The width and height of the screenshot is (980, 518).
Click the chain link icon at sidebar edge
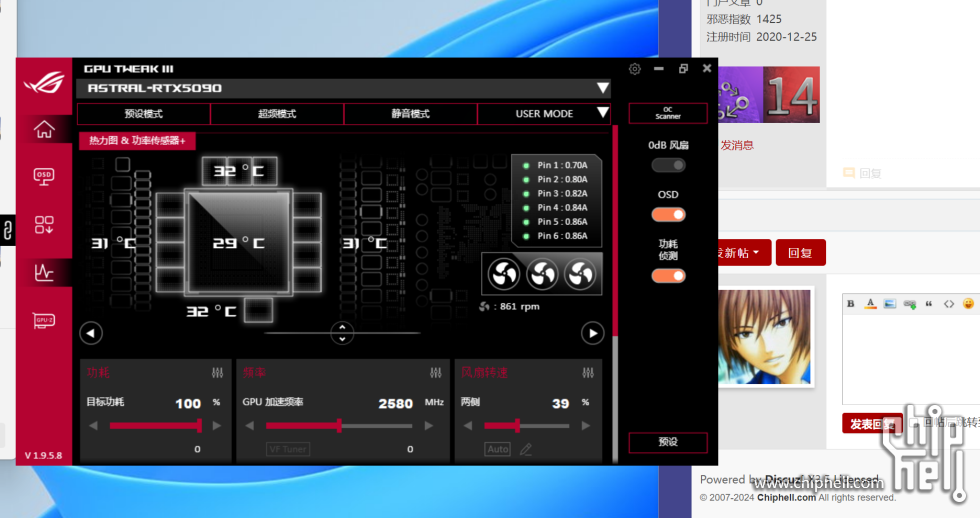click(8, 230)
